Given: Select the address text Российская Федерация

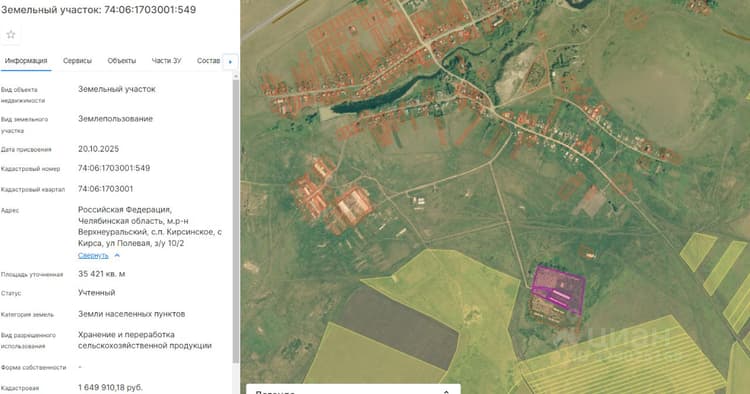Looking at the screenshot, I should coord(125,210).
